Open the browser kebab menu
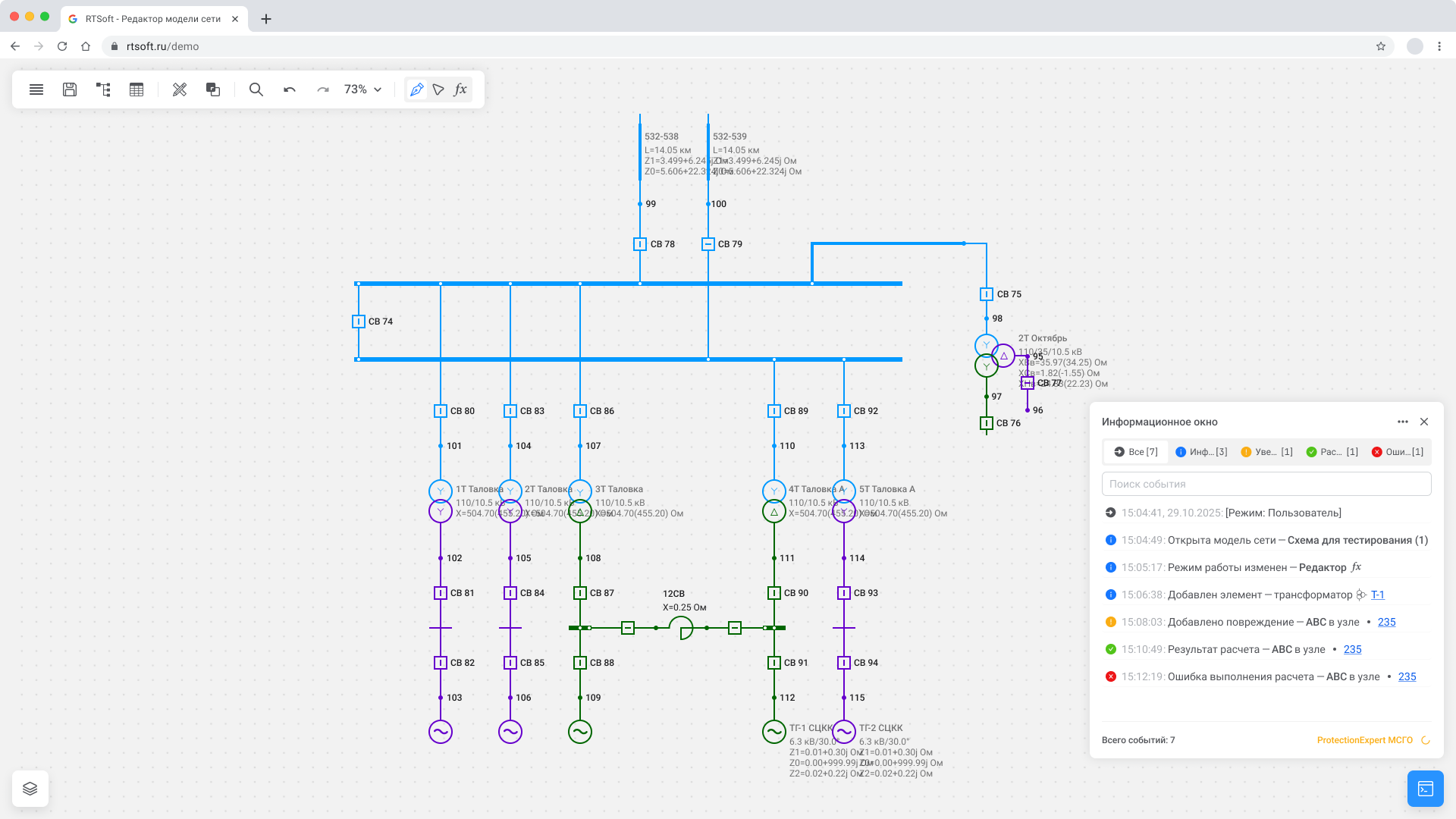Image resolution: width=1456 pixels, height=819 pixels. [1439, 46]
